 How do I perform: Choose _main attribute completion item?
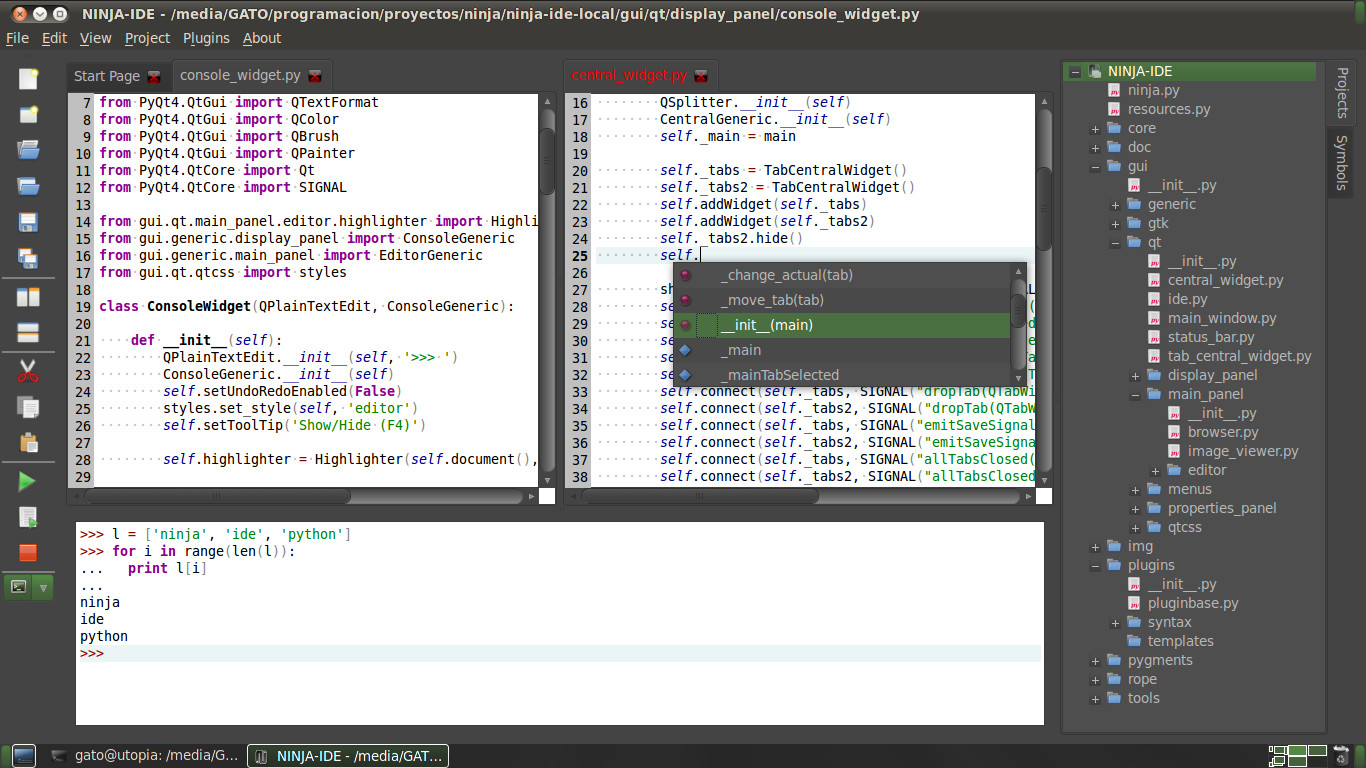click(841, 350)
